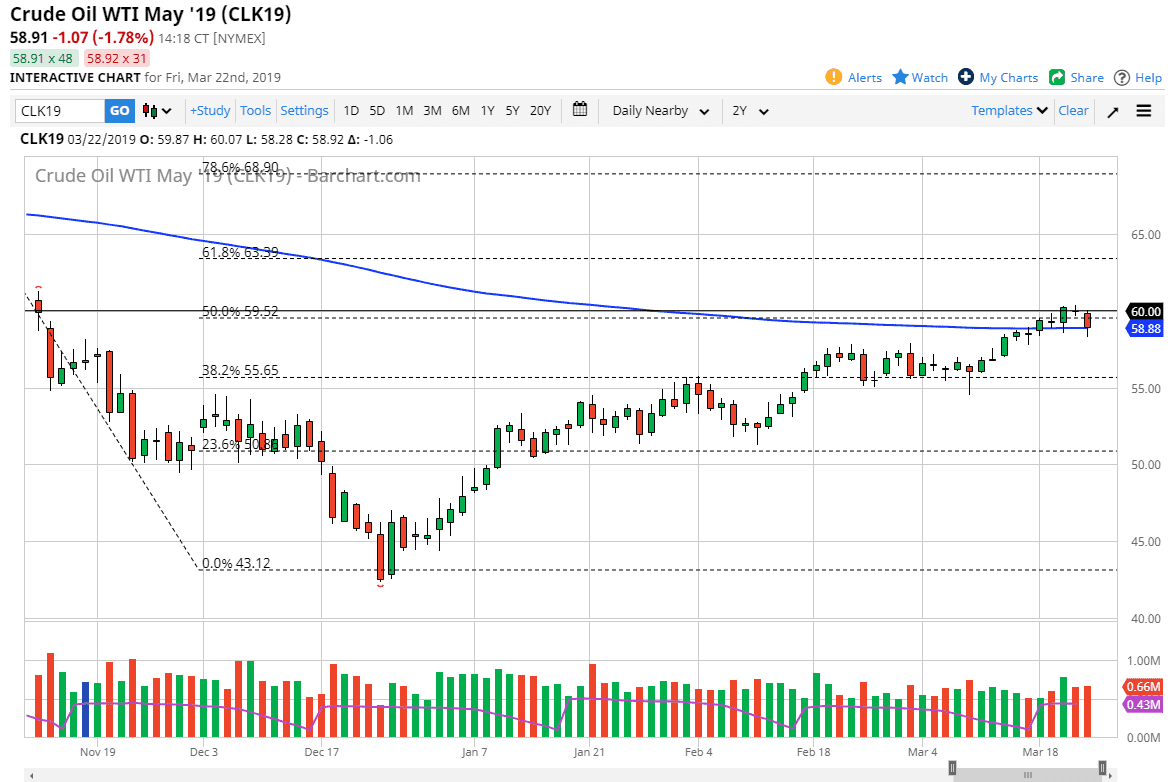Click the Clear link to reset studies
1176x782 pixels.
pyautogui.click(x=1073, y=111)
